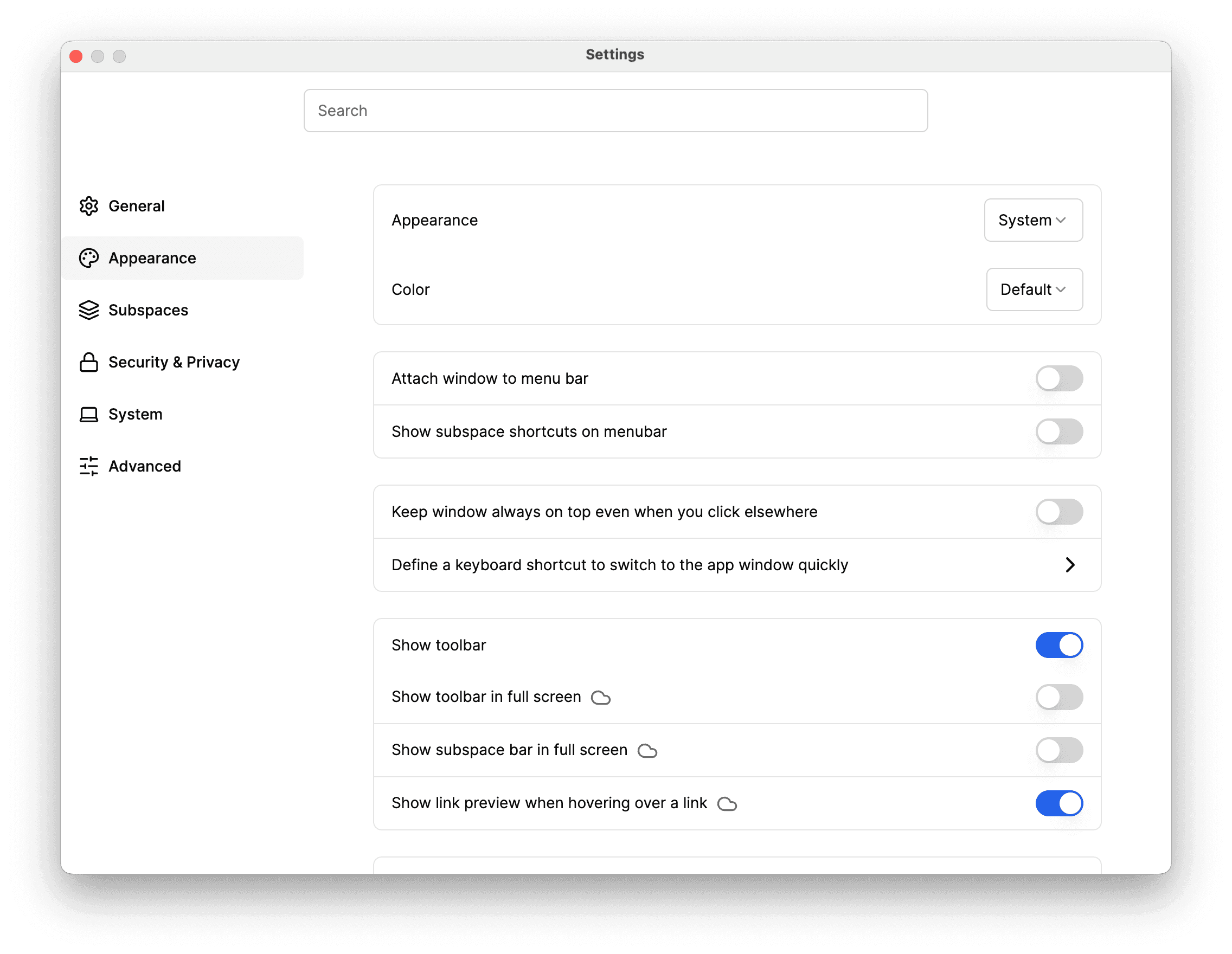1232x954 pixels.
Task: Open the Appearance system dropdown
Action: point(1032,220)
